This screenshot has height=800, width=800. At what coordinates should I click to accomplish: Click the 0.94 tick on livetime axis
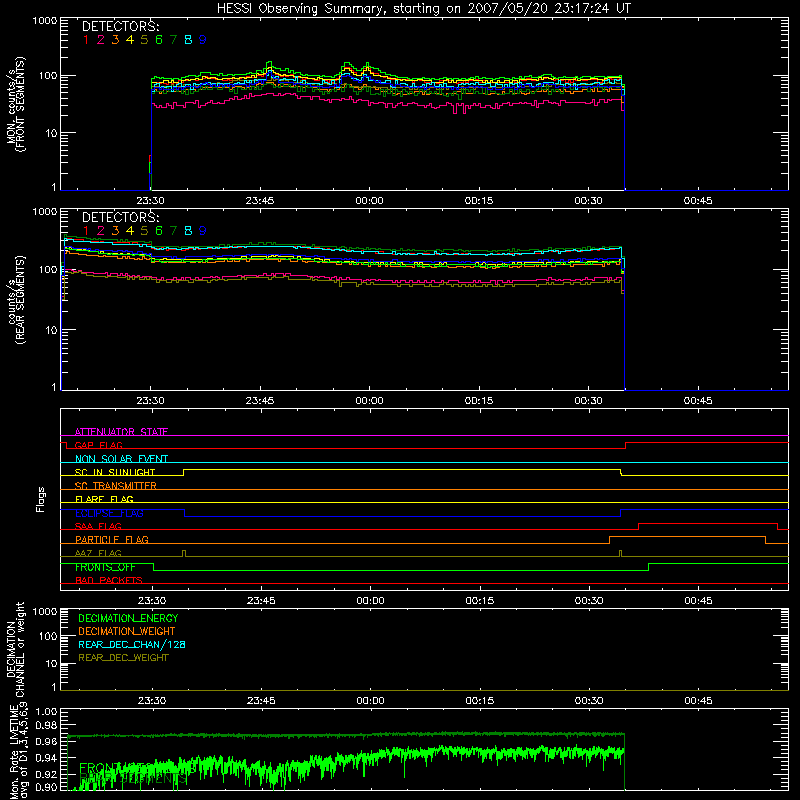click(46, 758)
